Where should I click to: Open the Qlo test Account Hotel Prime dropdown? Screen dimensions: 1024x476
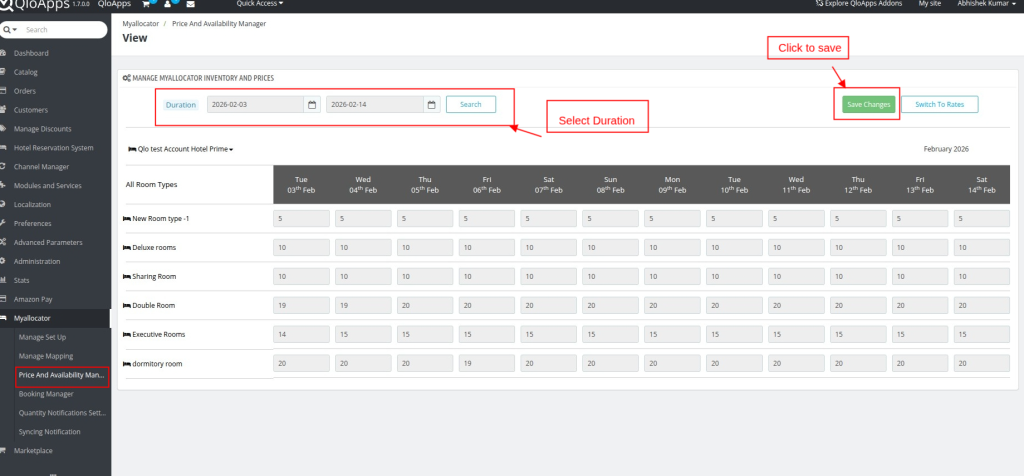pos(181,149)
